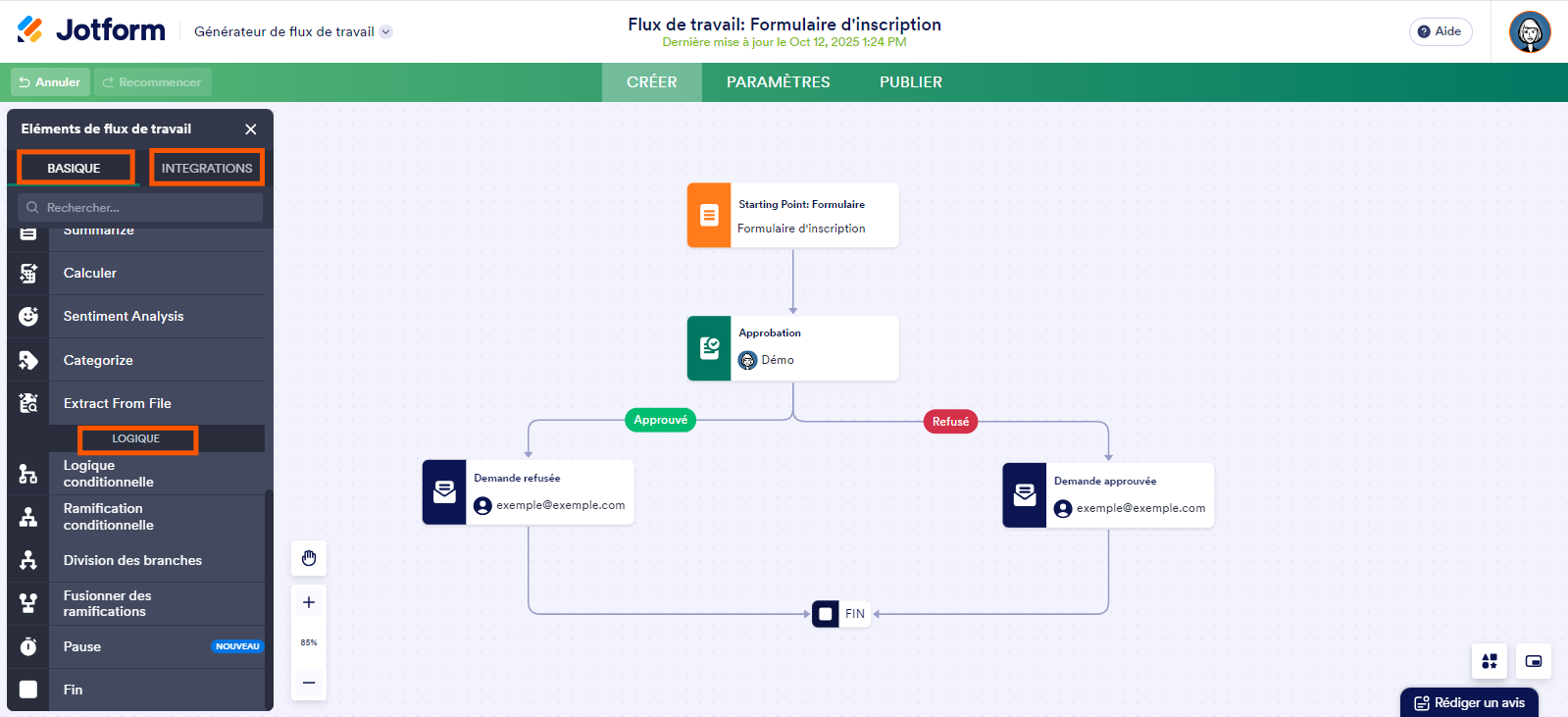Open the PARAMÈTRES tab

(778, 82)
